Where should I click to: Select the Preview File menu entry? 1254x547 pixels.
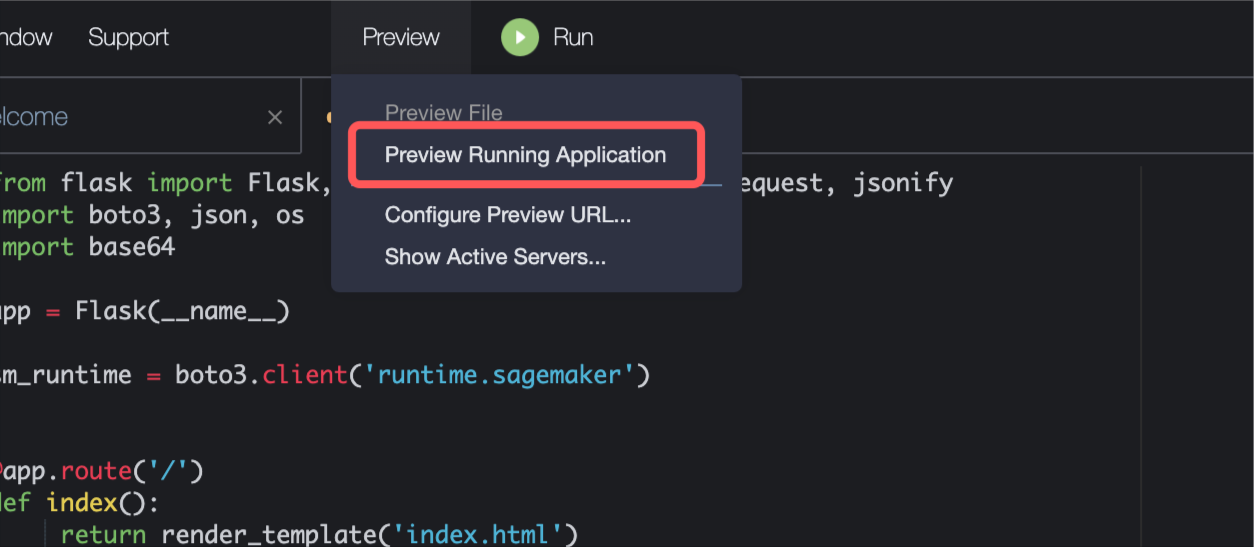pos(443,113)
